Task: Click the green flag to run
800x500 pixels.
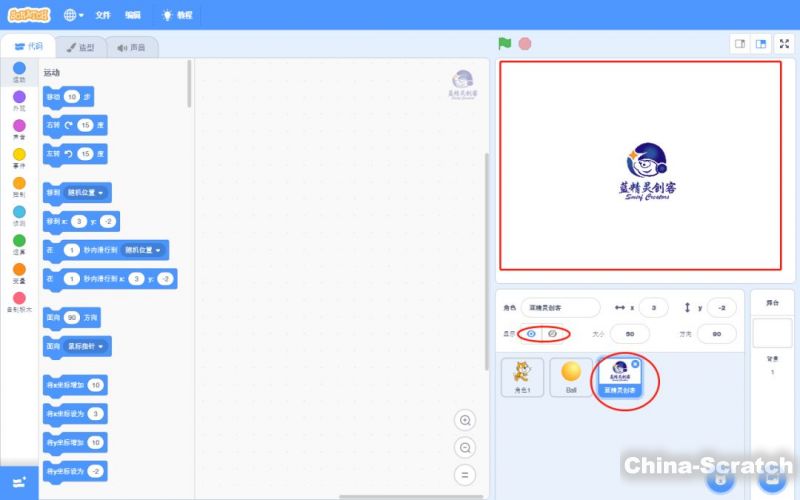Action: pyautogui.click(x=506, y=44)
